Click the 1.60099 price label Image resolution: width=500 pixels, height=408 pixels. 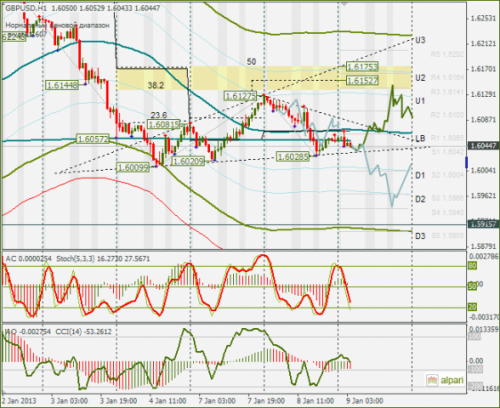click(133, 167)
